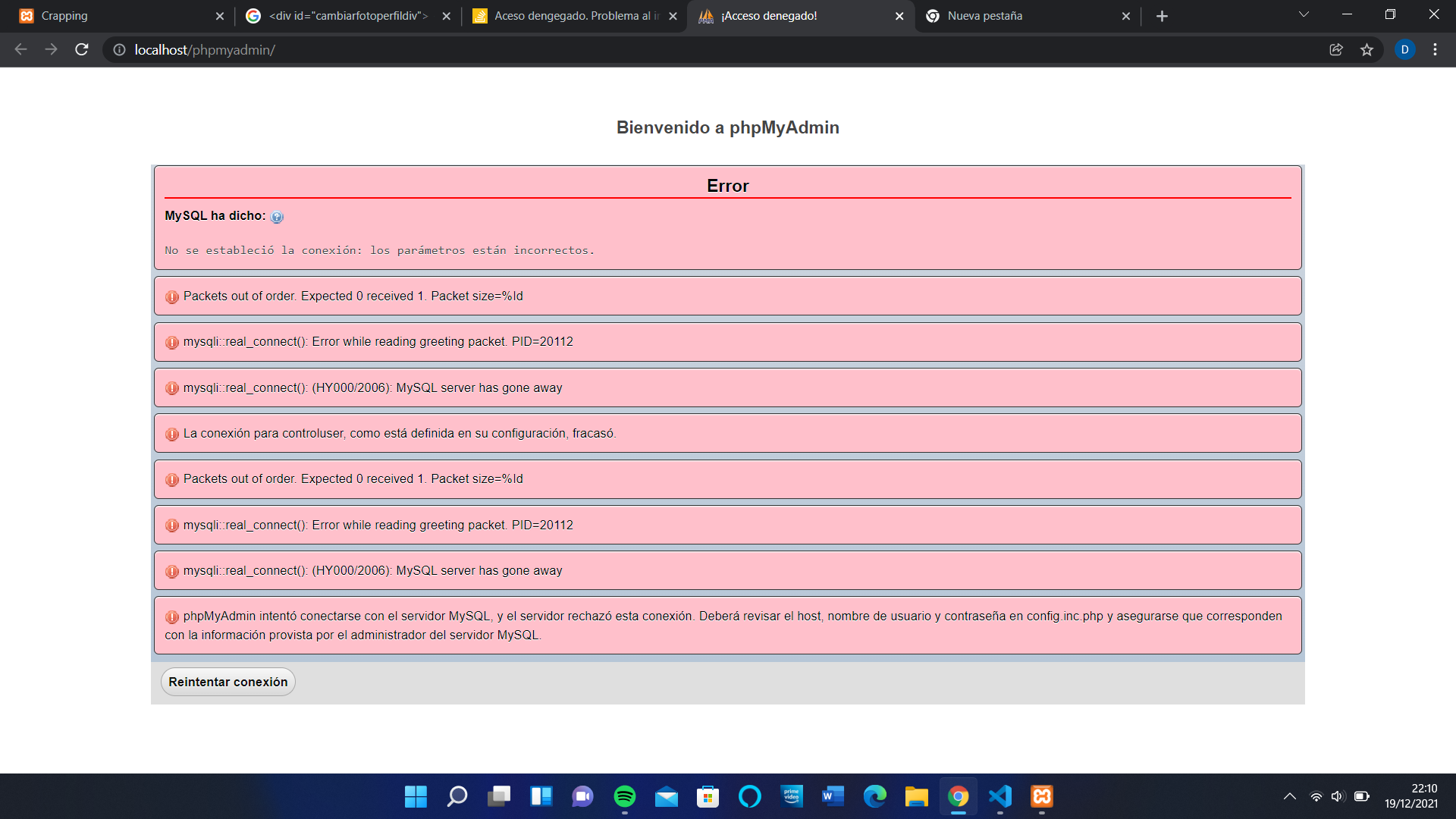This screenshot has width=1456, height=819.
Task: Close the Crapping tab
Action: (220, 16)
